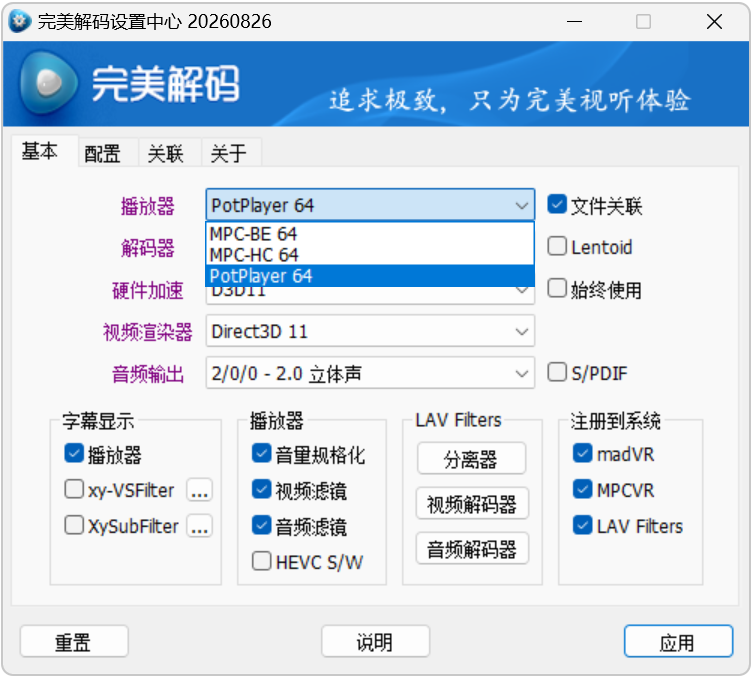Image resolution: width=752 pixels, height=678 pixels.
Task: Click the 音频输出 label
Action: coord(148,374)
